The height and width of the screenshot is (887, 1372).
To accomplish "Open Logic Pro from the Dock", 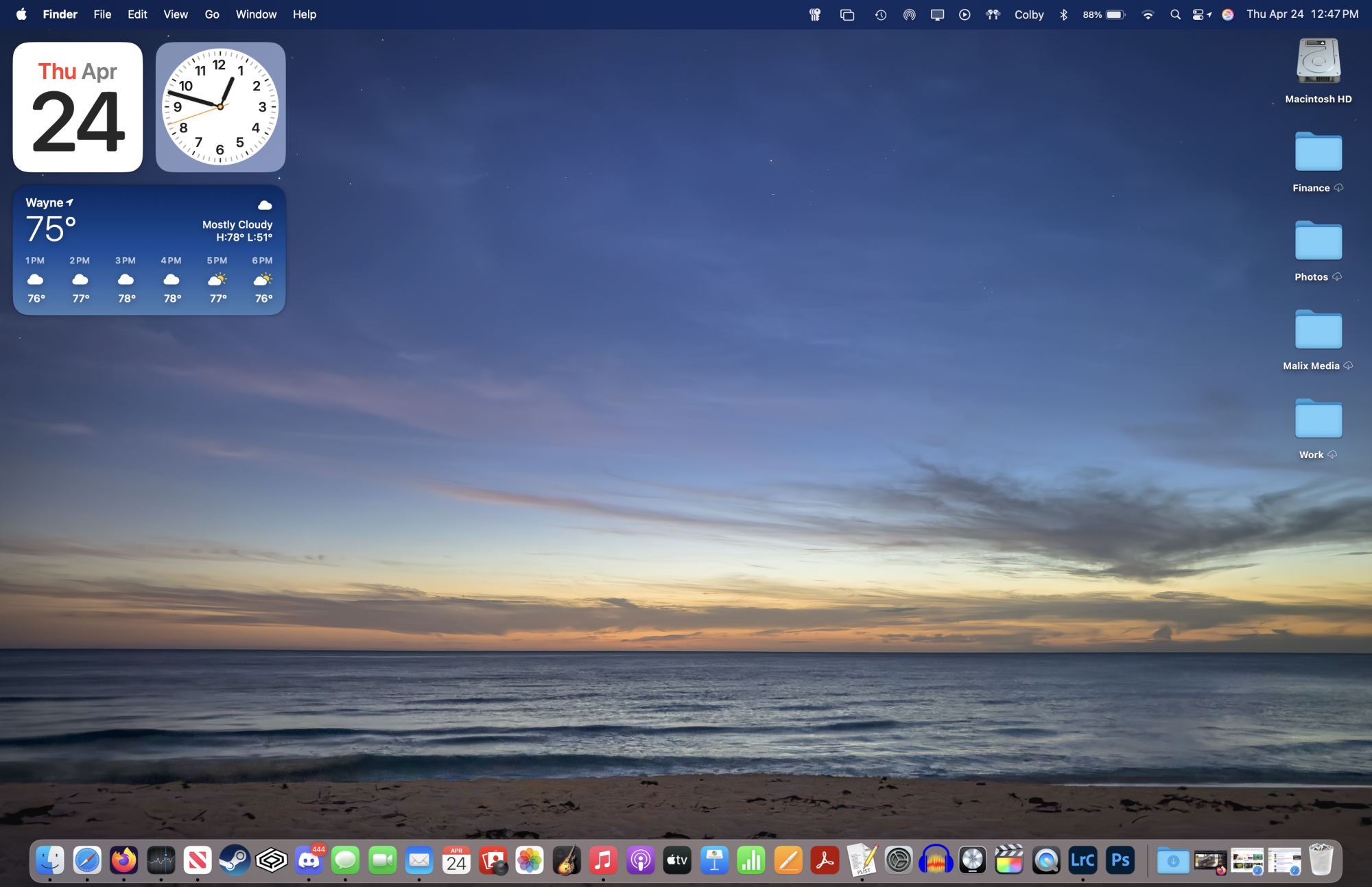I will [973, 860].
